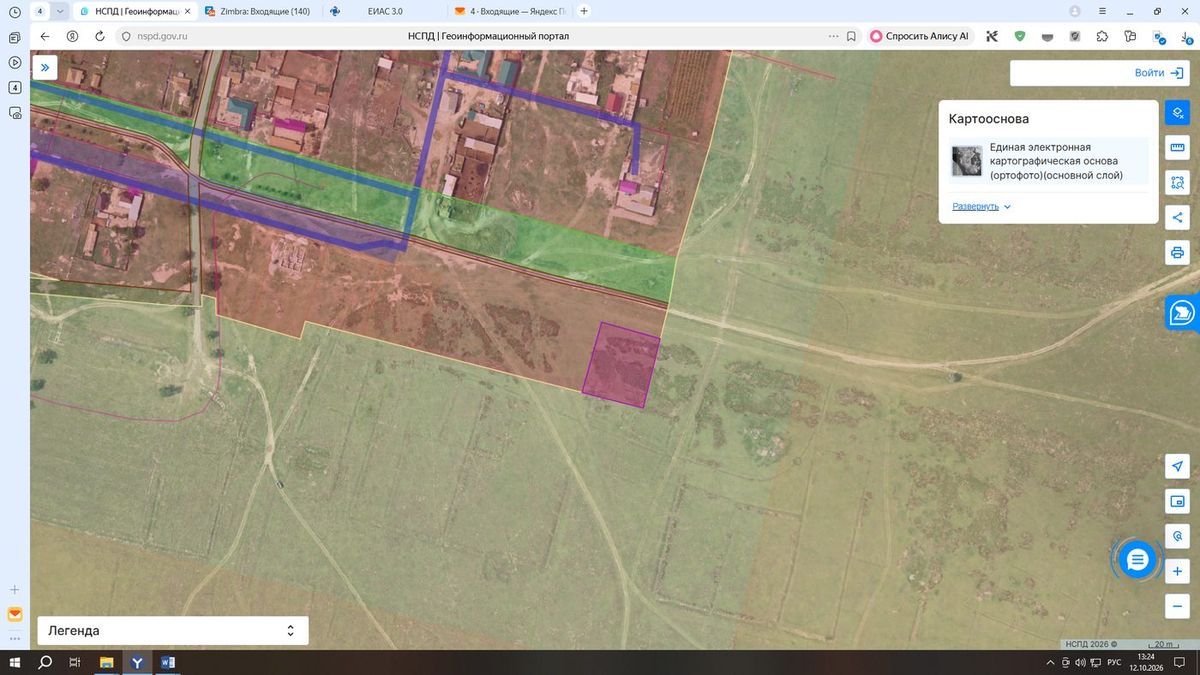Open the round blue chat assistant bubble

[1137, 560]
